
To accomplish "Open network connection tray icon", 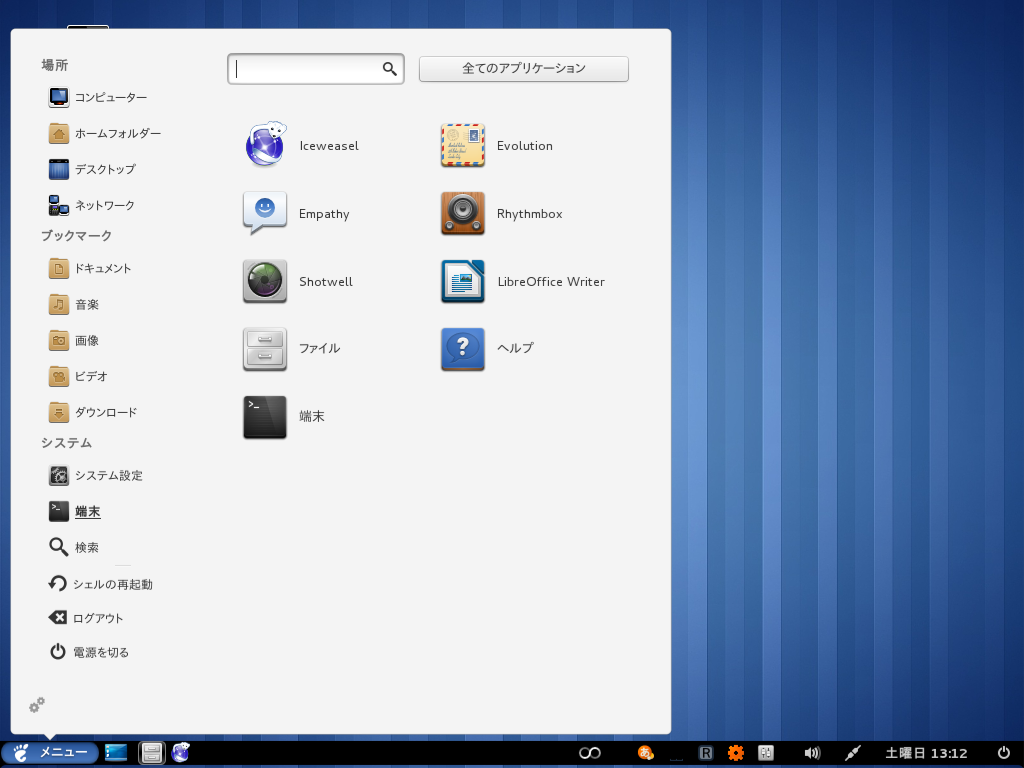I will coord(852,753).
